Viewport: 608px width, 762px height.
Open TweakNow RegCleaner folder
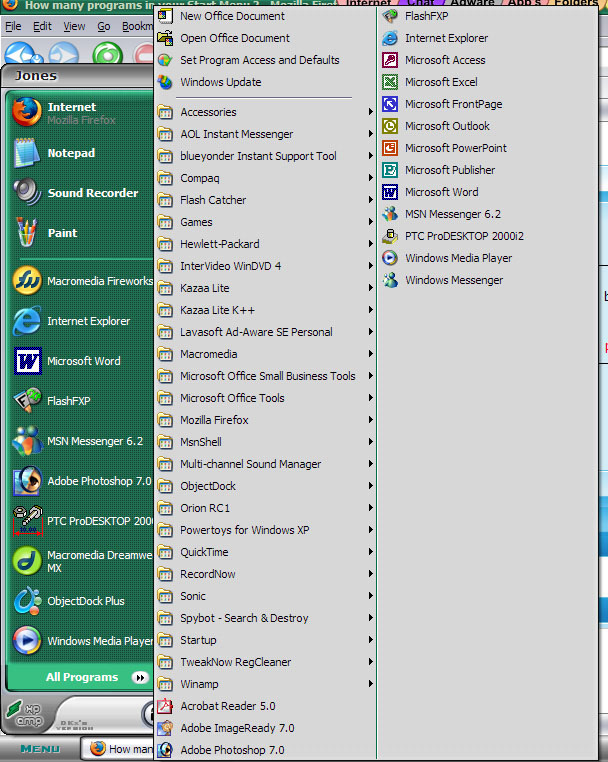click(265, 662)
